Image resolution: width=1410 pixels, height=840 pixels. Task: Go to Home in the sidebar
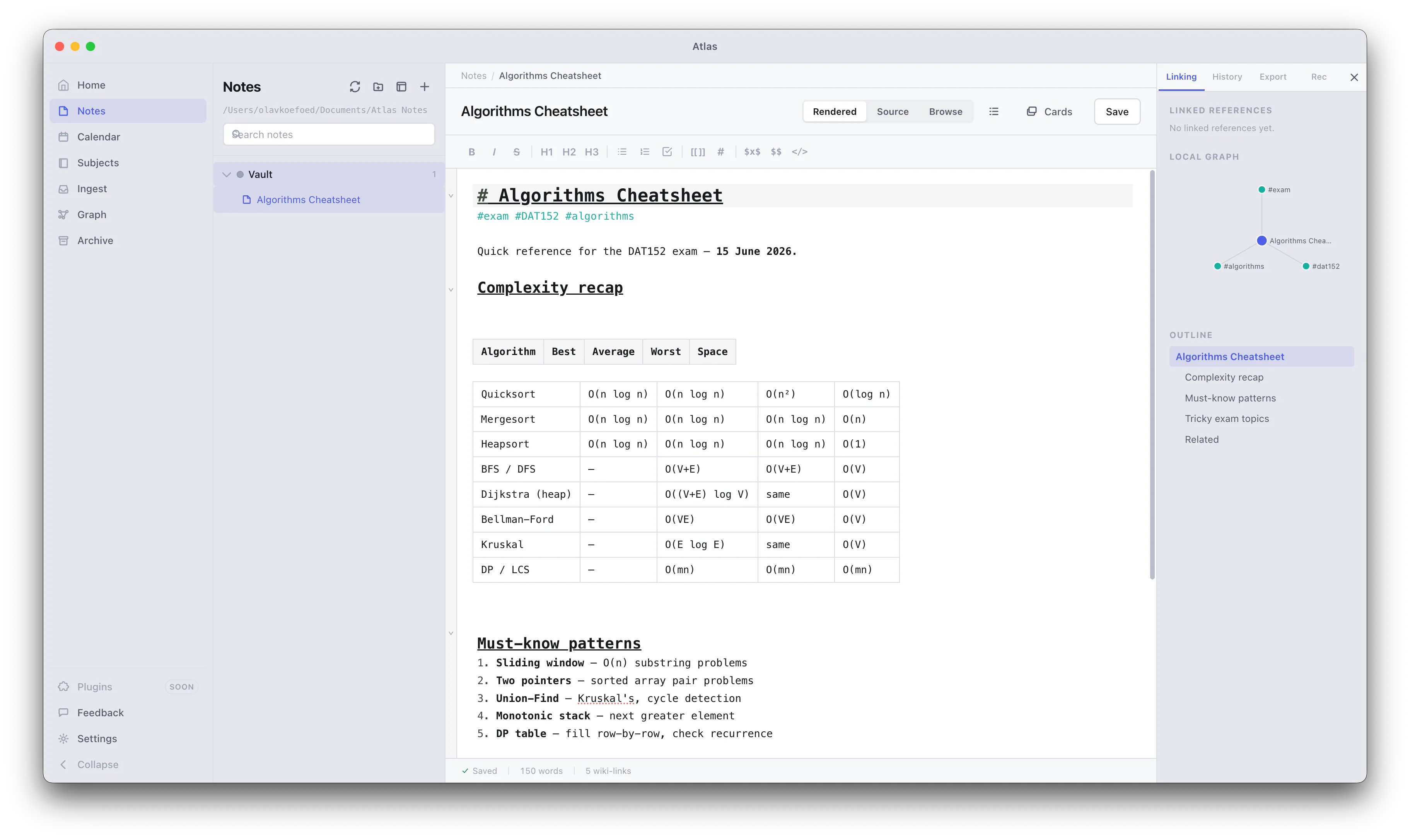point(128,85)
